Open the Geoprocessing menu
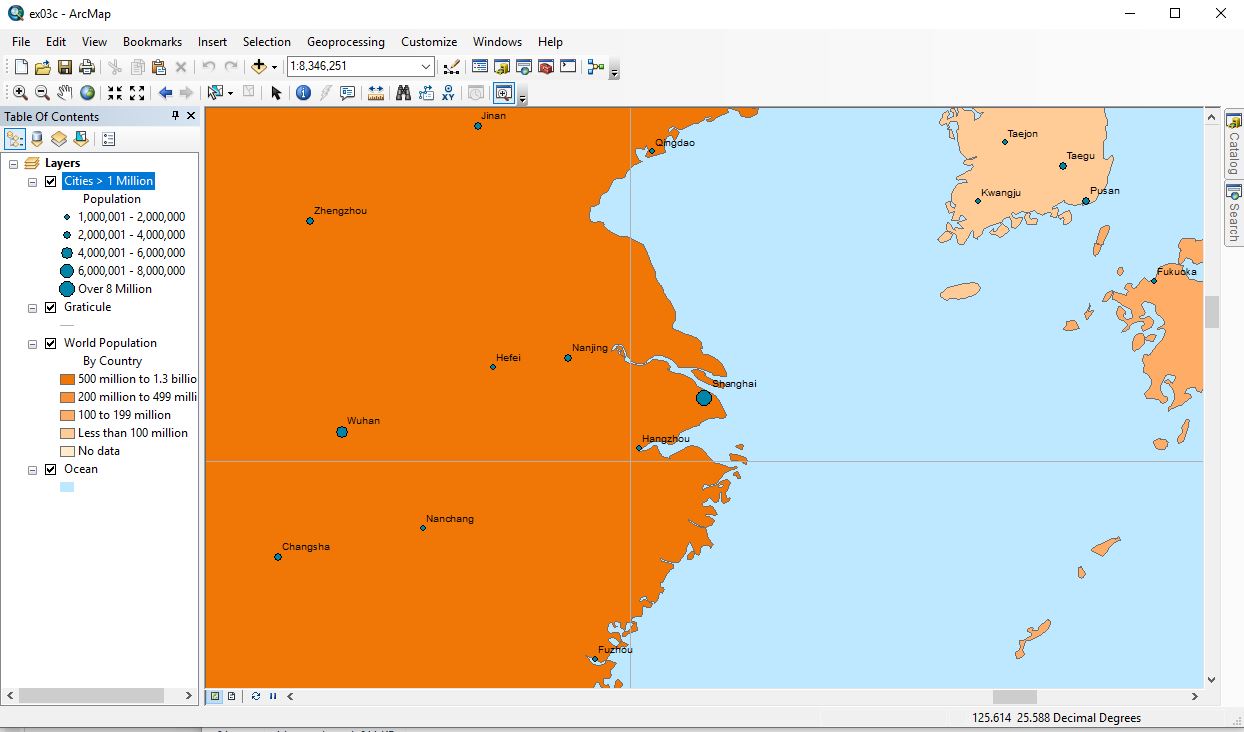Image resolution: width=1244 pixels, height=732 pixels. (346, 42)
